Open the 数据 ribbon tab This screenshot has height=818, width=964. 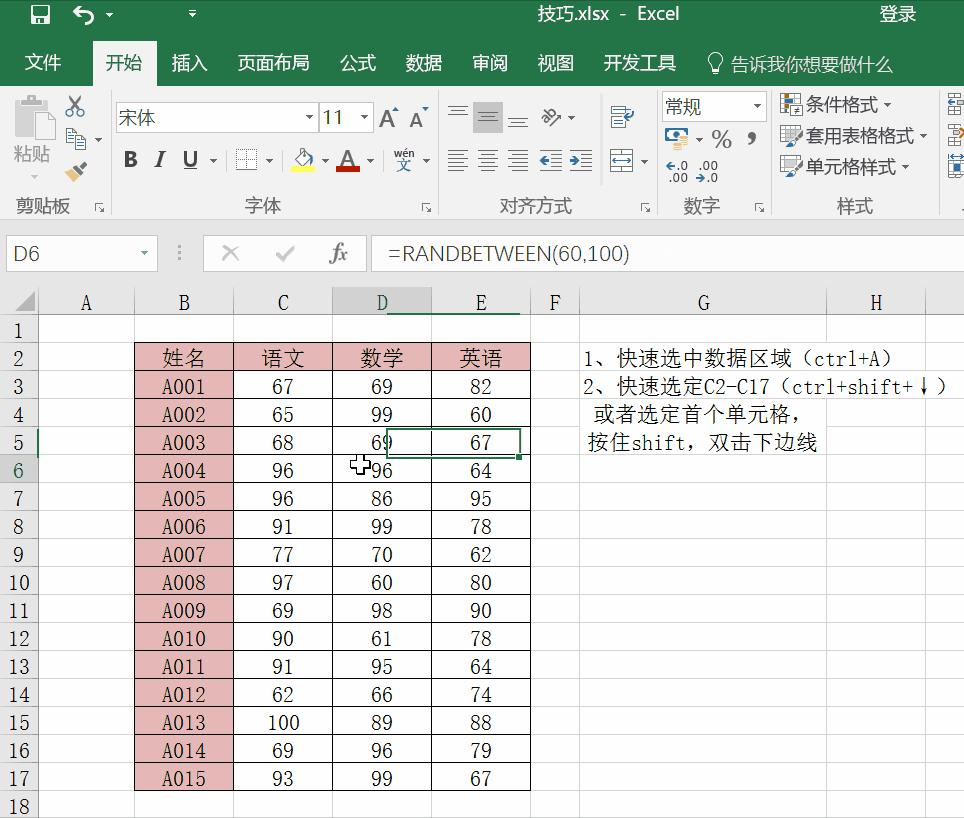(x=424, y=62)
